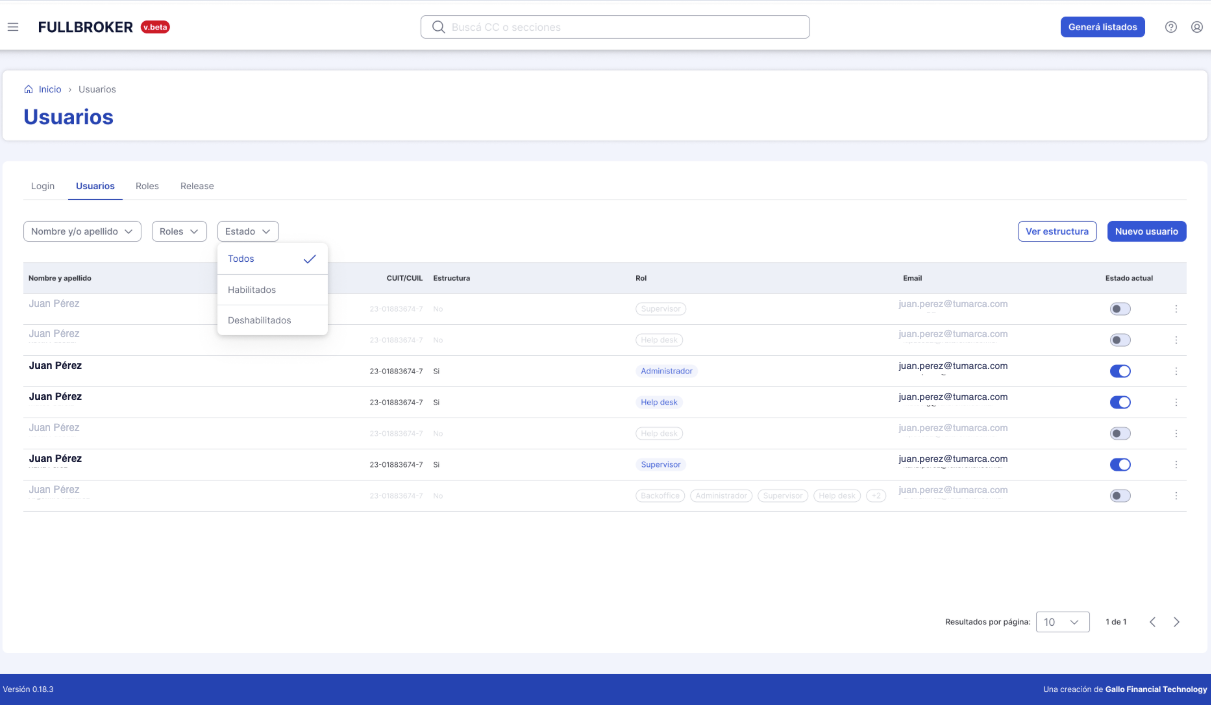Viewport: 1211px width, 705px height.
Task: Click Gallo Financial Technology footer text
Action: (1156, 689)
